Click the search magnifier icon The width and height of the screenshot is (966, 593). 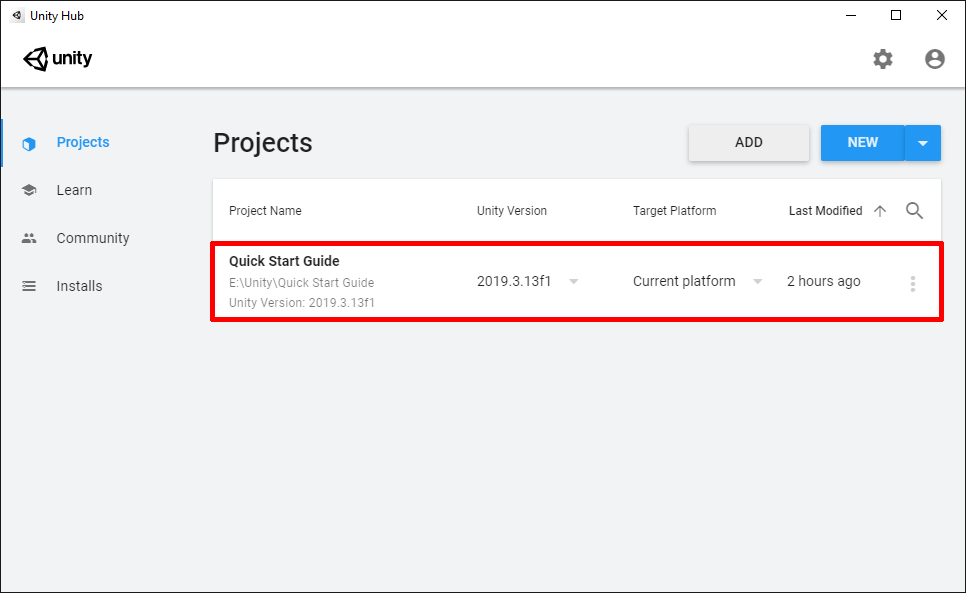tap(914, 211)
